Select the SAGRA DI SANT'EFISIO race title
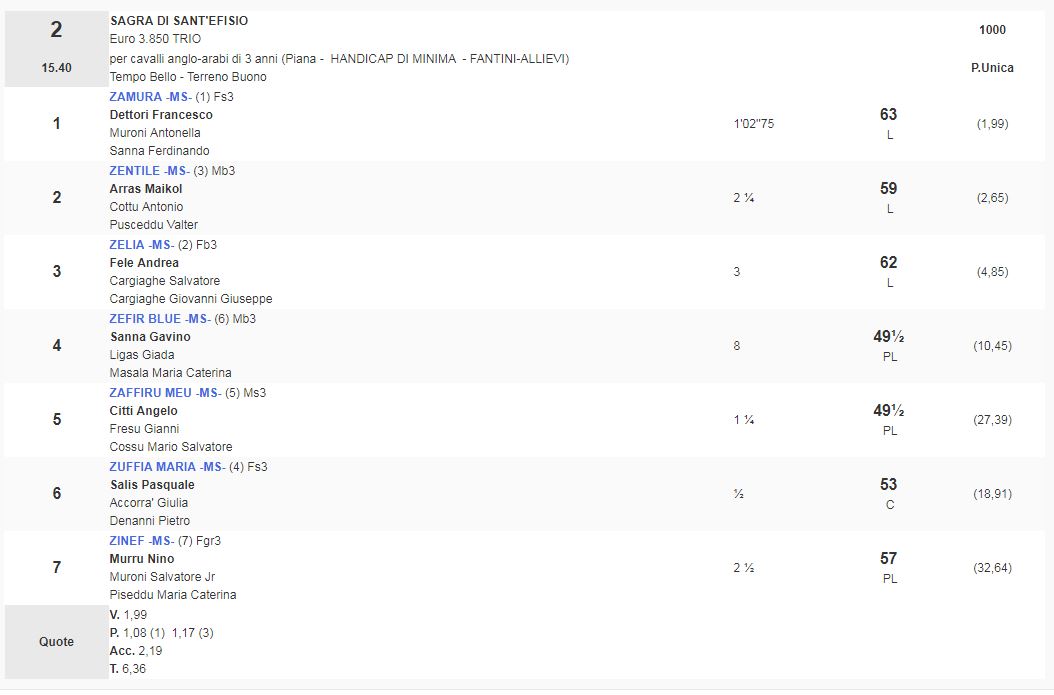This screenshot has width=1054, height=695. (x=179, y=21)
